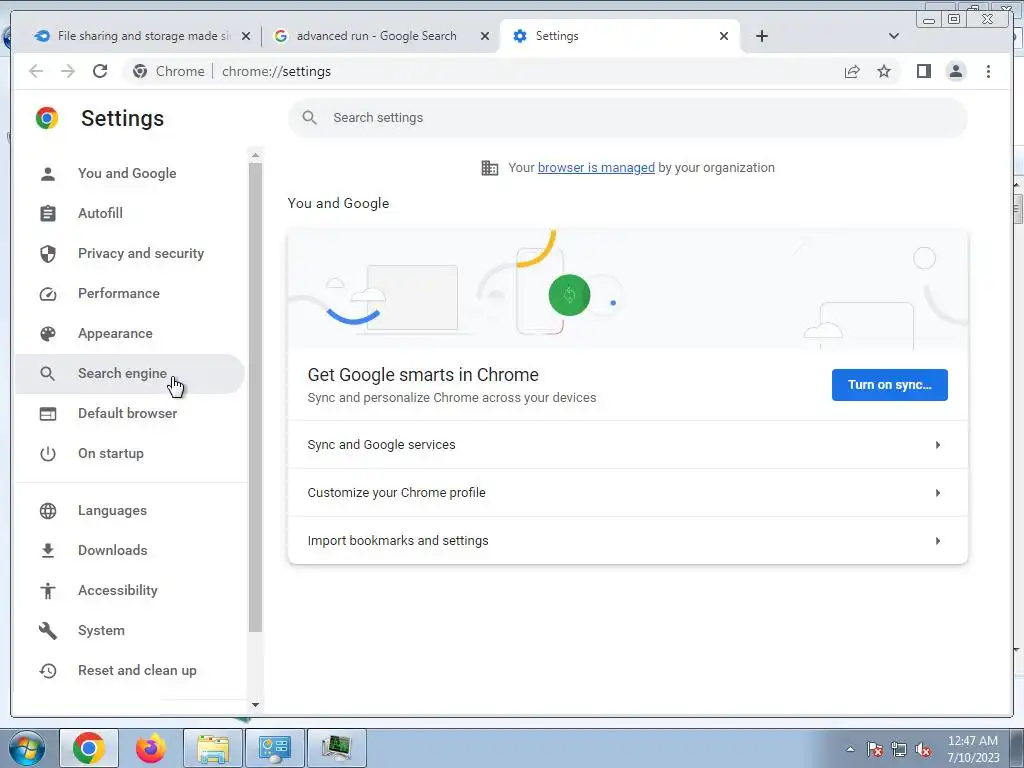The image size is (1024, 768).
Task: Click the Search settings field
Action: [x=628, y=118]
